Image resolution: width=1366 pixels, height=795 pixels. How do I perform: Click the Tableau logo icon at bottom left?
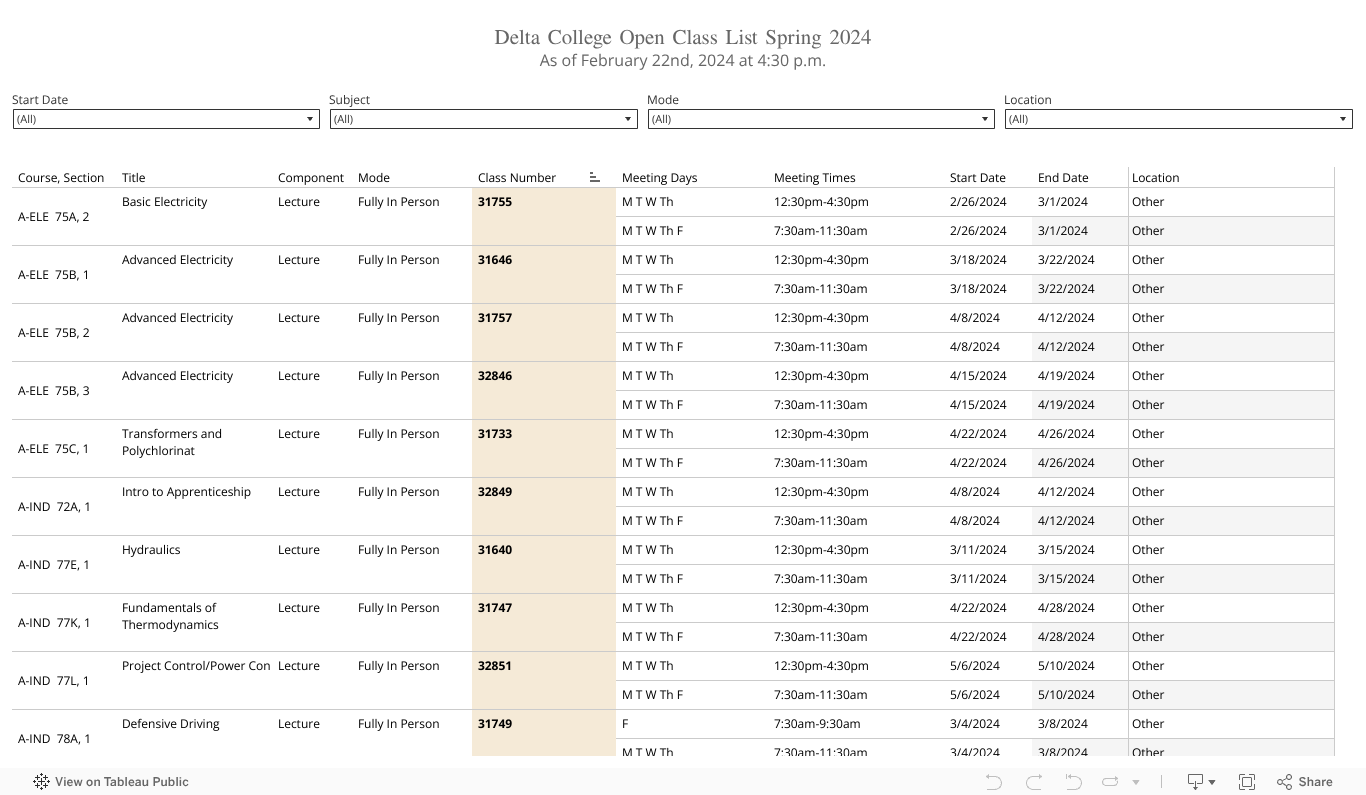[41, 782]
